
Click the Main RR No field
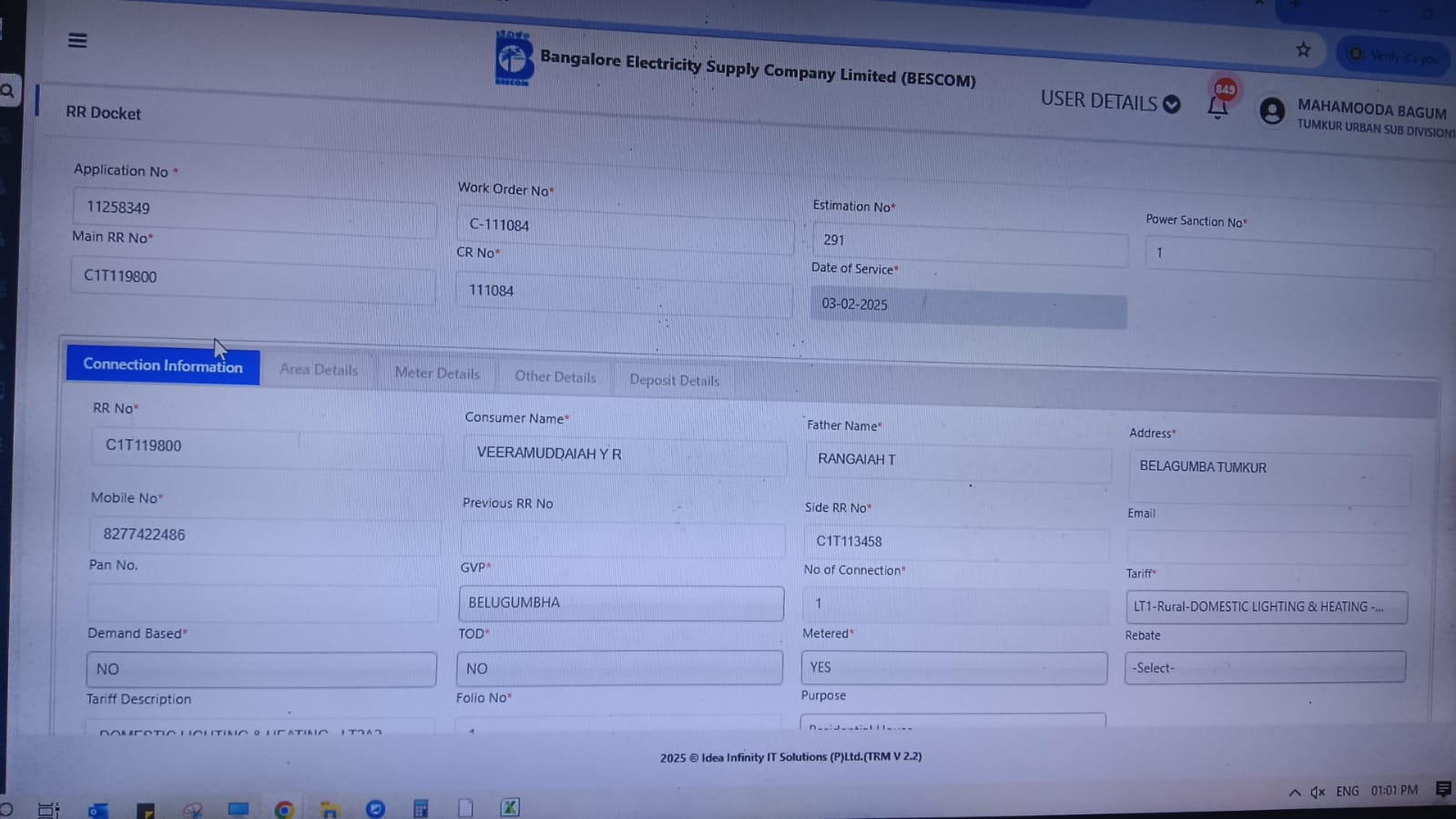(253, 279)
